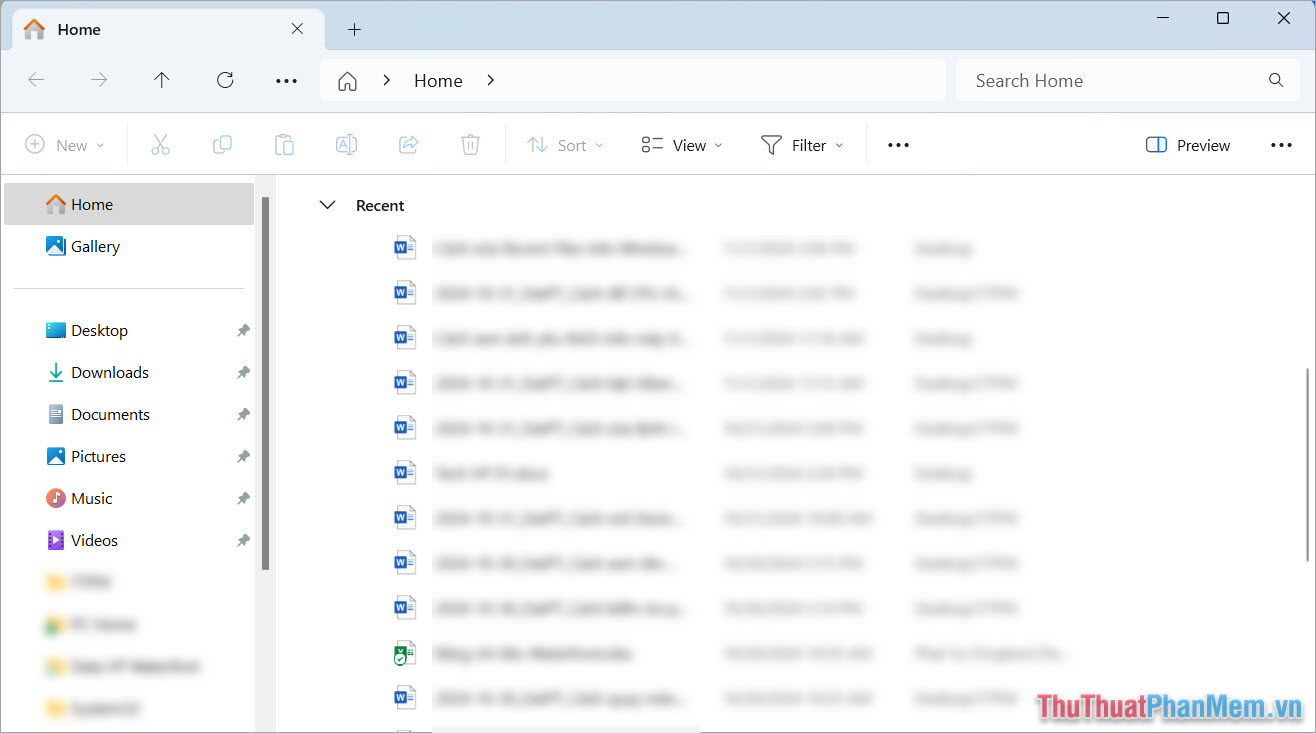Select the Cut icon in the toolbar

tap(160, 144)
